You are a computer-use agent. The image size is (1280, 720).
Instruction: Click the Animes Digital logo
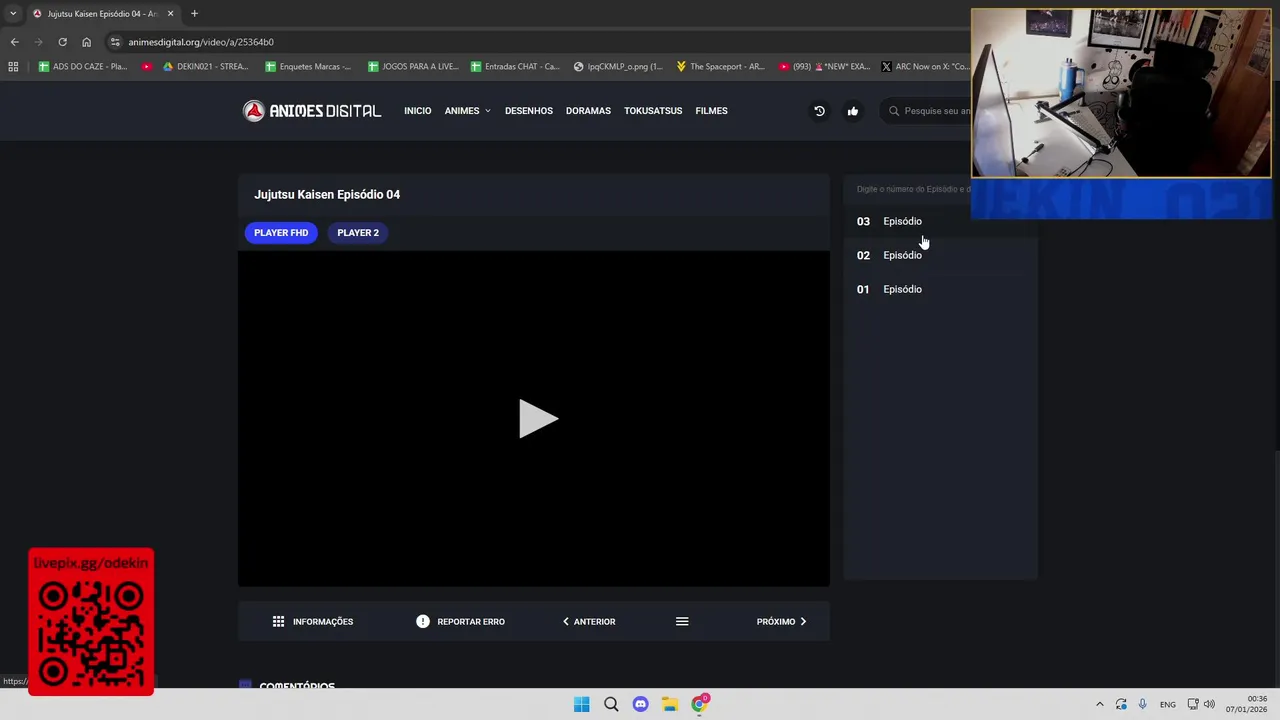coord(312,111)
